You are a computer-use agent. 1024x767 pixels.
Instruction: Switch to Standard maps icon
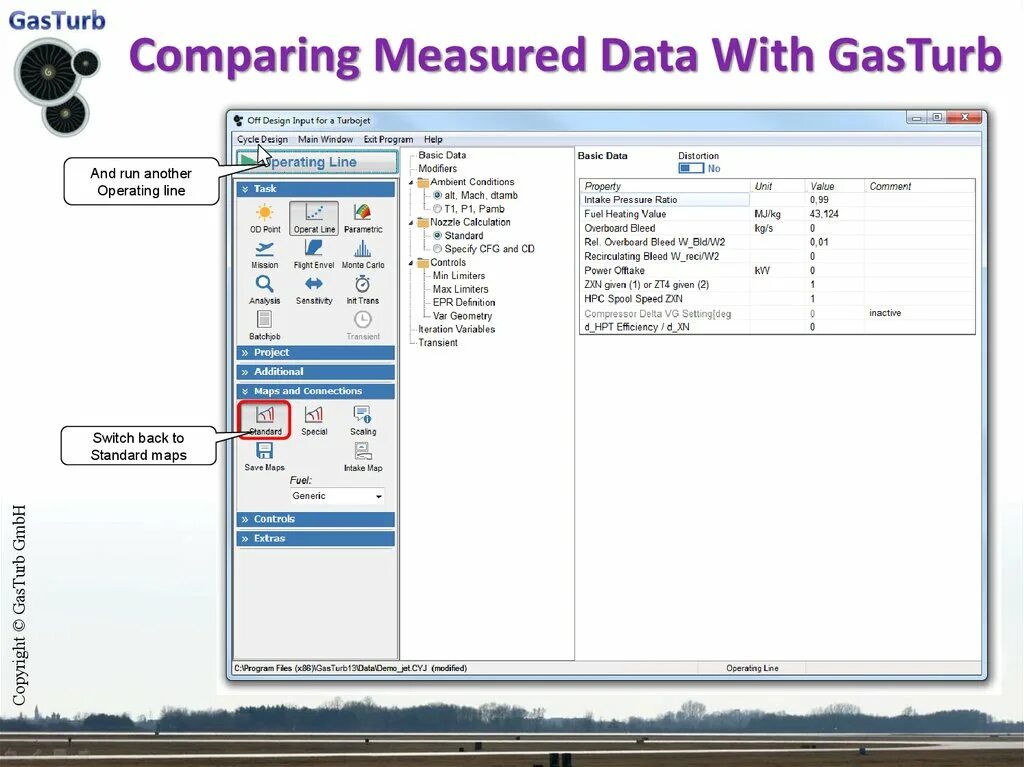click(x=264, y=420)
